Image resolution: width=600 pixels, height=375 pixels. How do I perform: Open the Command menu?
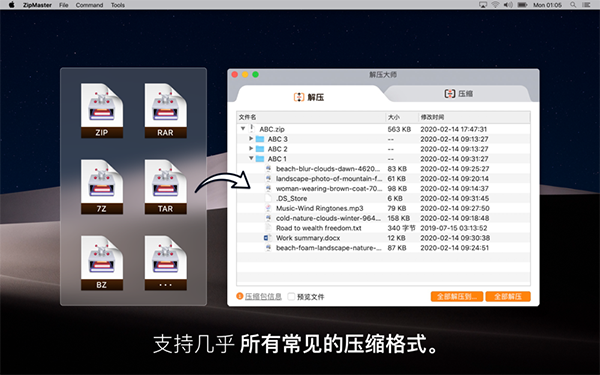(x=89, y=5)
